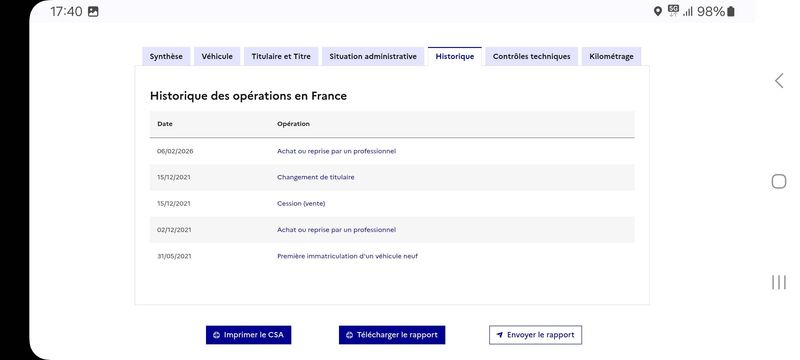The height and width of the screenshot is (360, 800).
Task: Tap the picture notification icon near clock
Action: coord(93,11)
